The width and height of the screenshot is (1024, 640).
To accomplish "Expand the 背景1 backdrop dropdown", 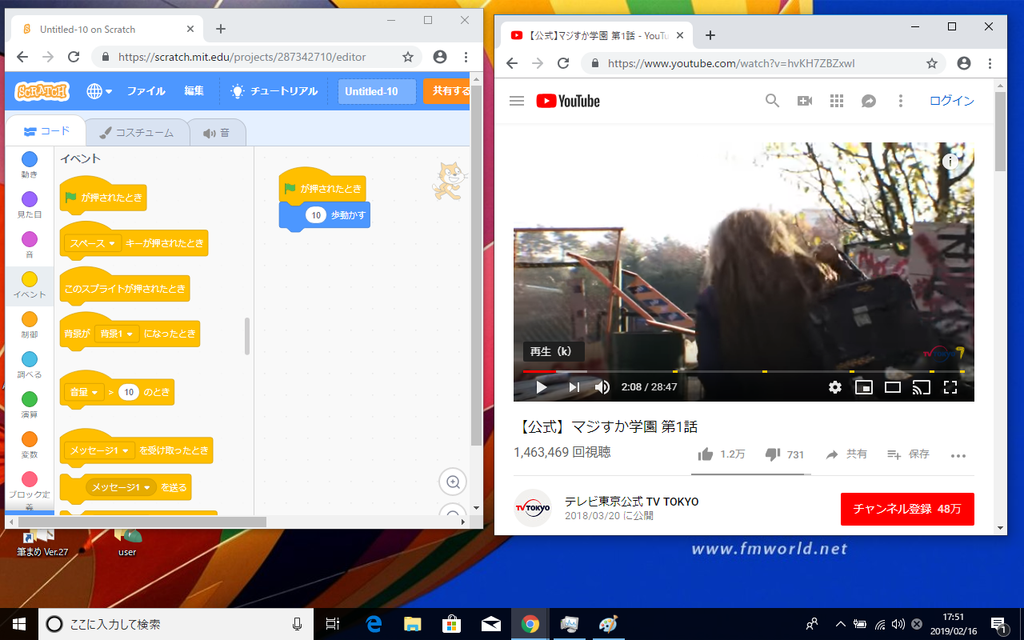I will [x=117, y=334].
